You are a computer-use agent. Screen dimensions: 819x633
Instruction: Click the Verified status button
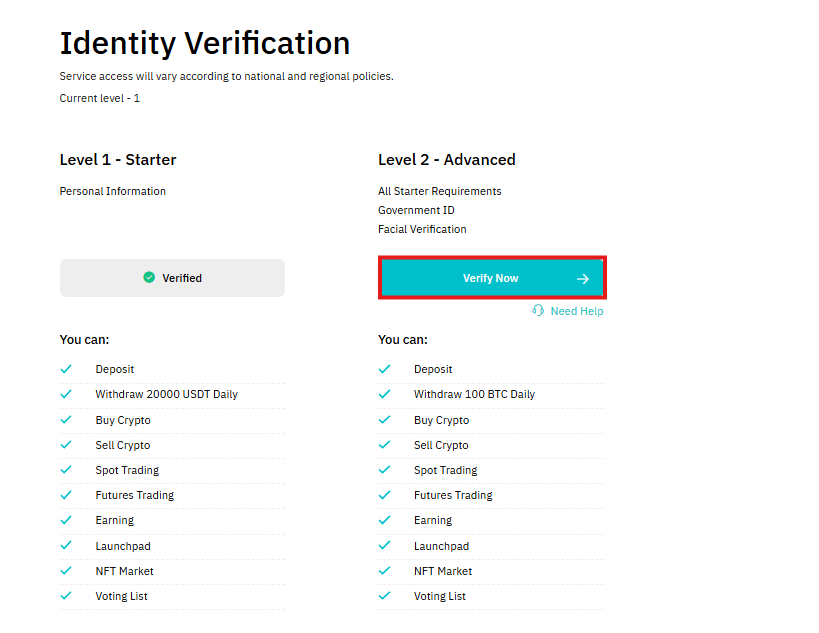[x=172, y=278]
